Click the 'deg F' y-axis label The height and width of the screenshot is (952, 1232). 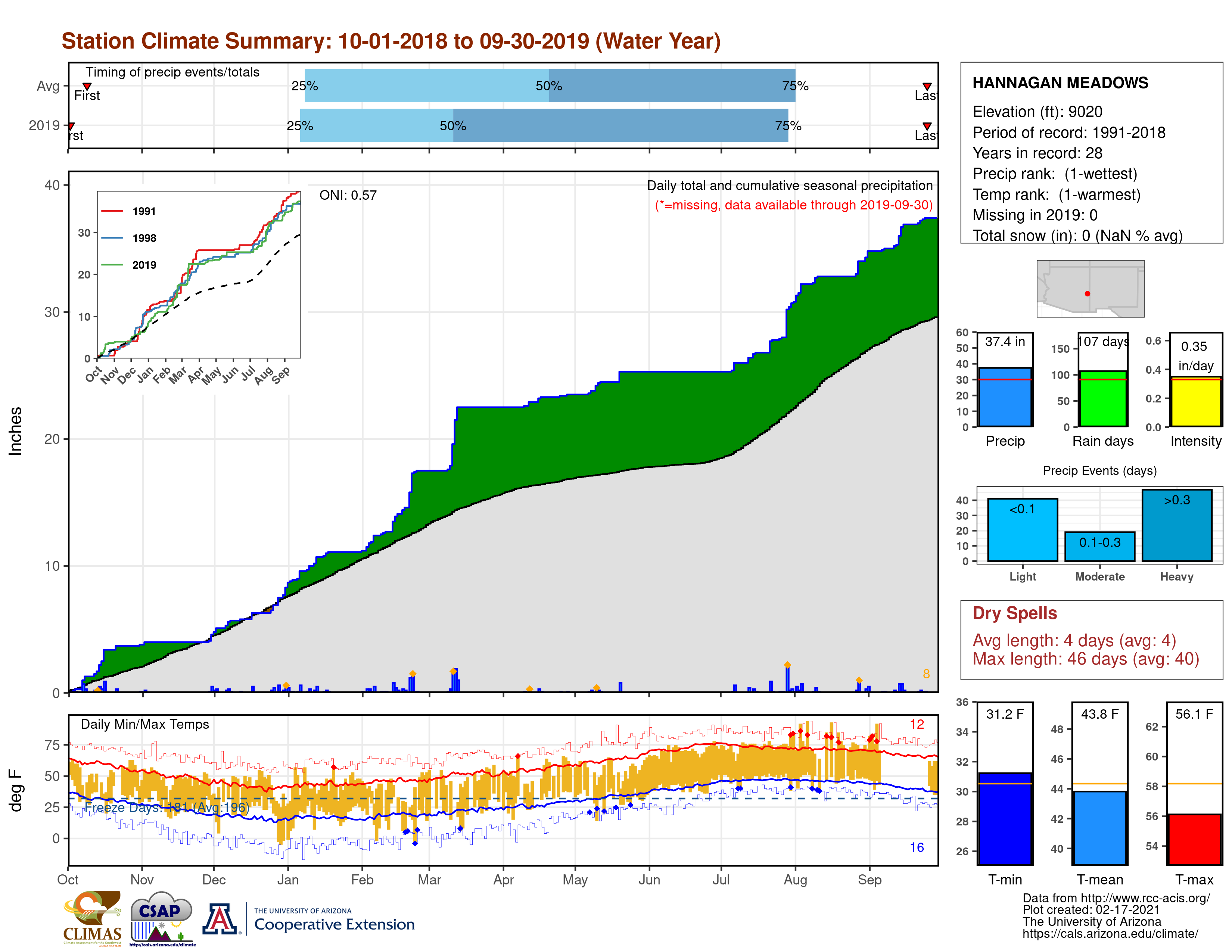(15, 790)
